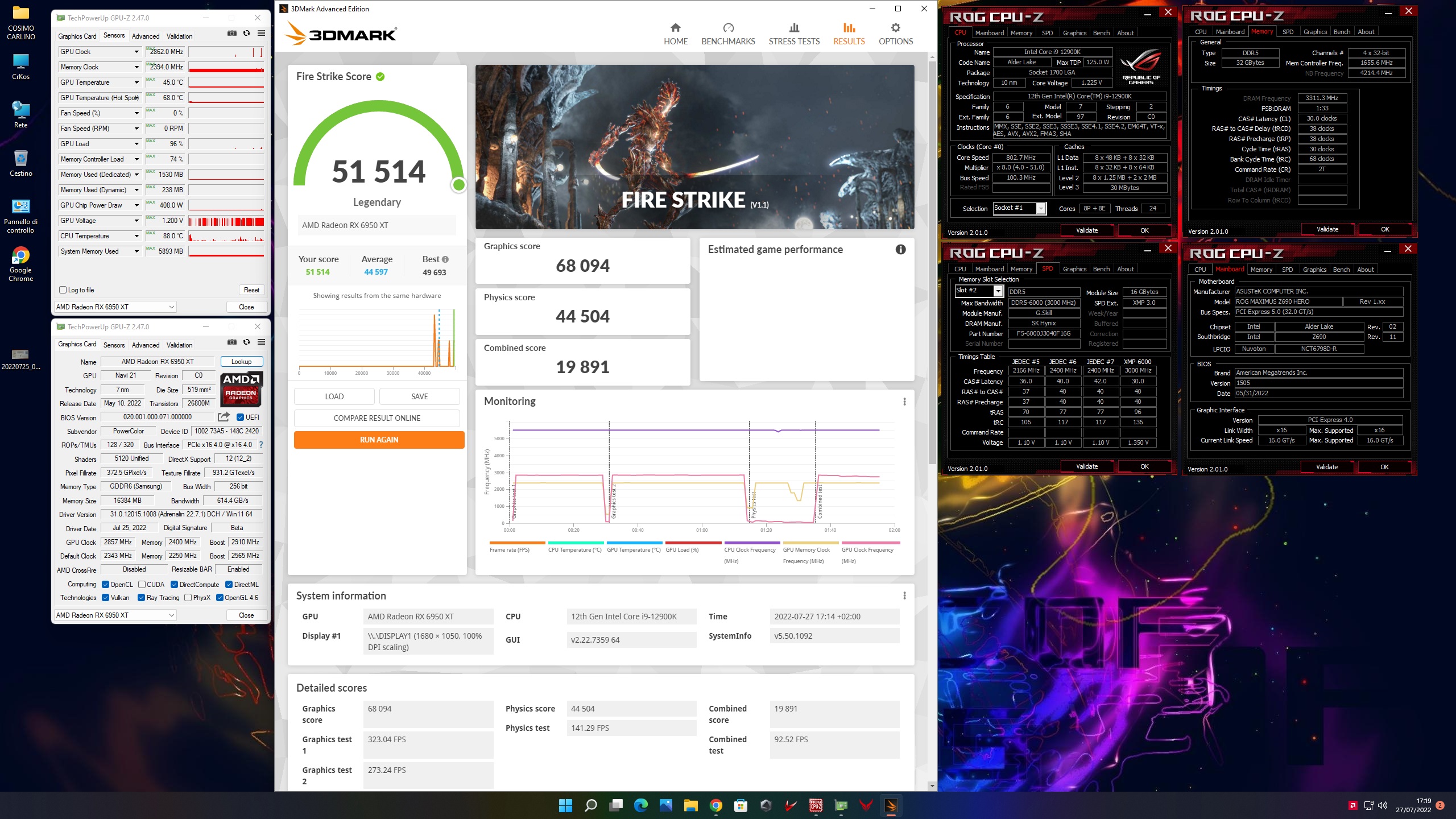Expand the GPU Chip Power Draw dropdown
This screenshot has width=1456, height=819.
[x=136, y=205]
